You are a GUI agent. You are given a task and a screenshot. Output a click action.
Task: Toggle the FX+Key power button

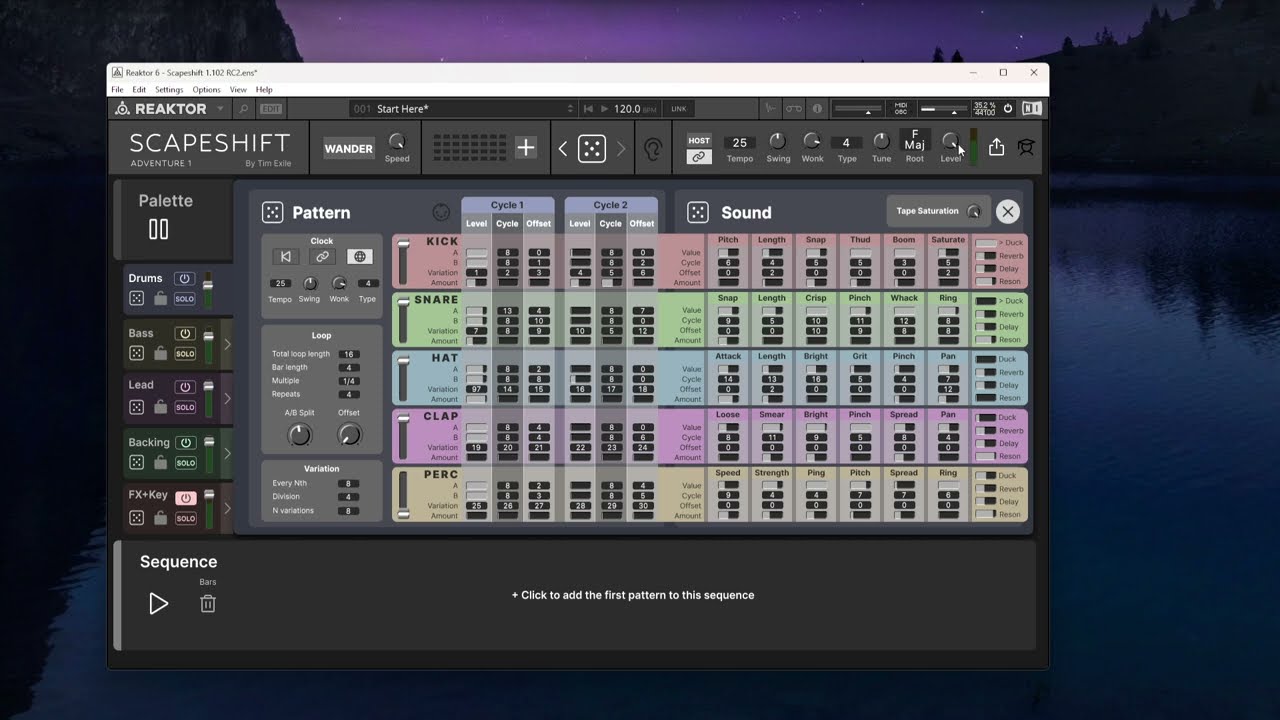click(185, 497)
